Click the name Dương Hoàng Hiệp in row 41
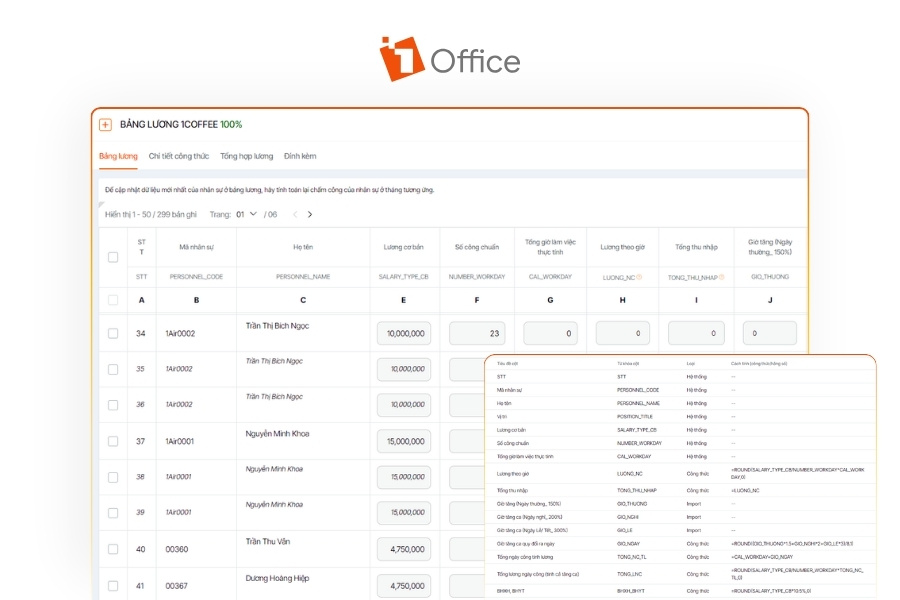The height and width of the screenshot is (600, 900). pyautogui.click(x=277, y=578)
